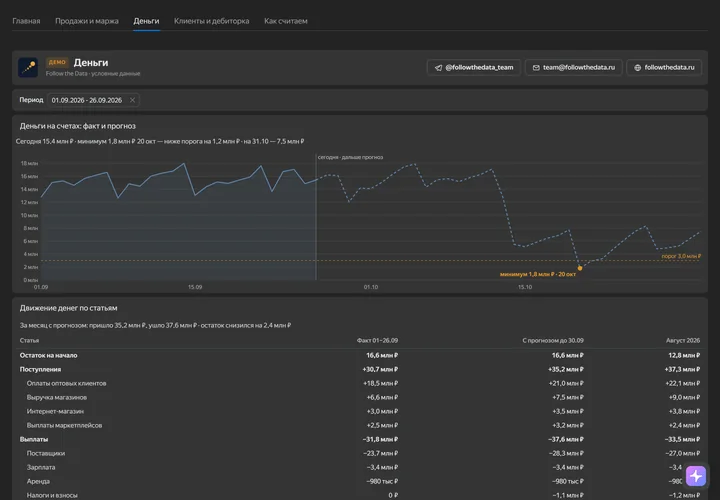Screen dimensions: 720x500
Task: Select row 'Выплаты маркетплейсов'
Action: click(360, 425)
